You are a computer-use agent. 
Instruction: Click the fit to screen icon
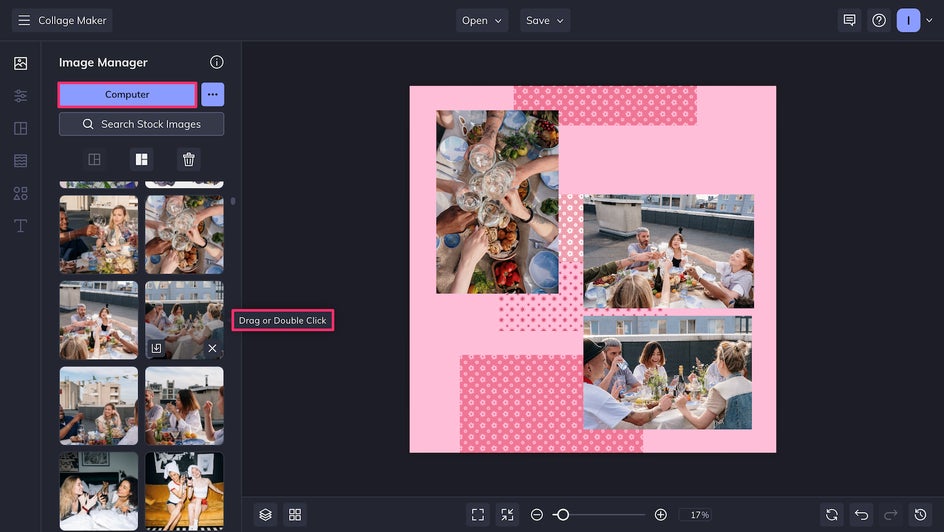click(x=478, y=515)
